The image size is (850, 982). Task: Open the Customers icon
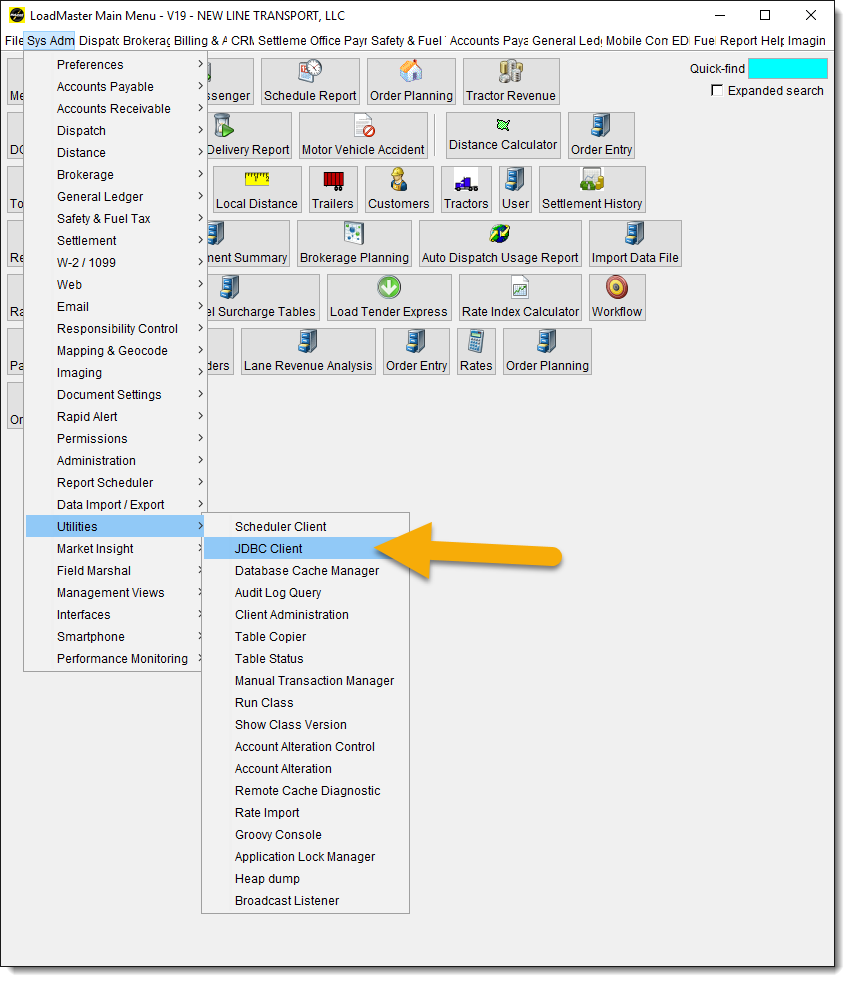click(x=398, y=189)
